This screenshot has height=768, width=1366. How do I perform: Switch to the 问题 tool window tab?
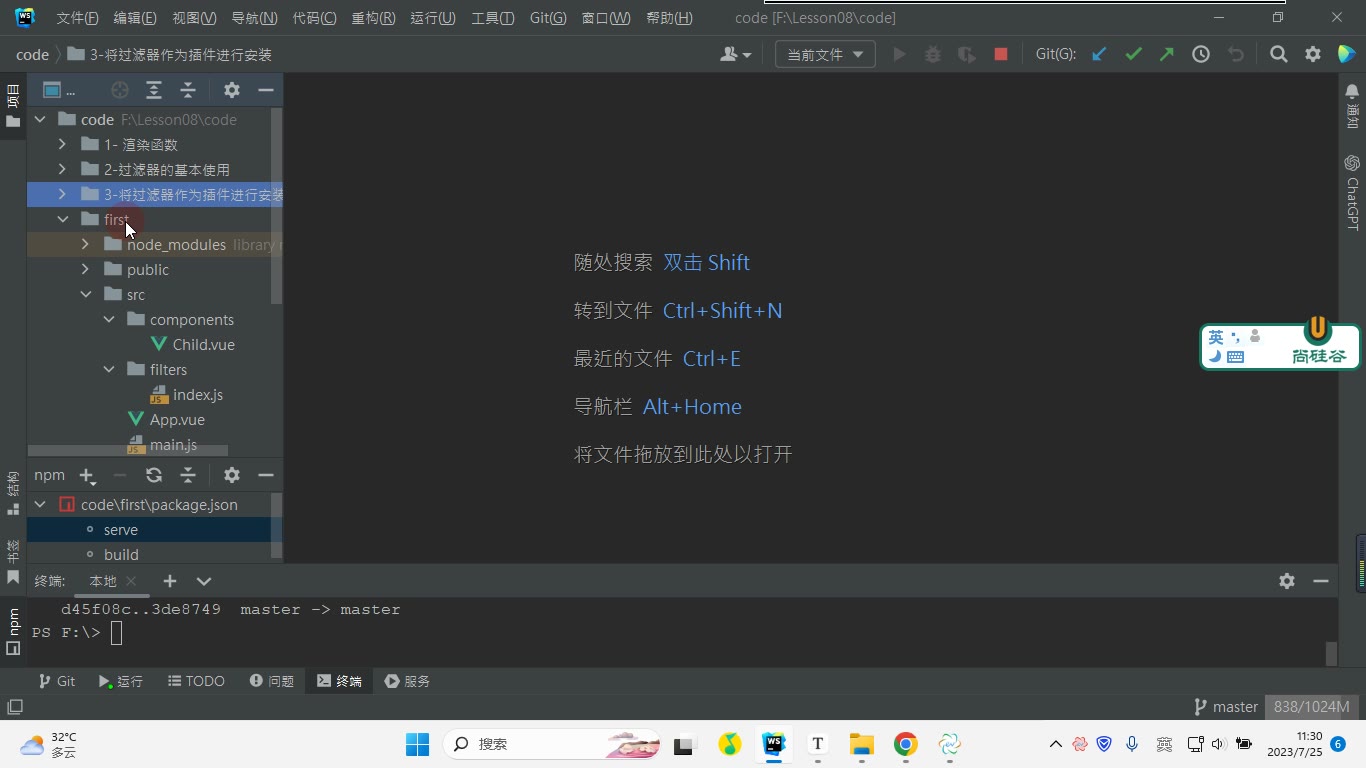point(272,681)
